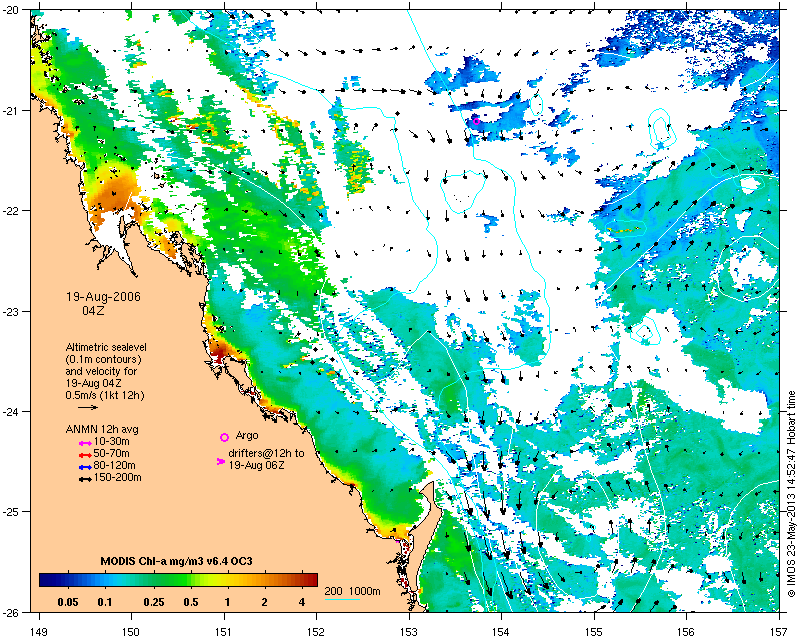This screenshot has width=800, height=640.
Task: Click the latitude axis label -20
Action: [x=10, y=10]
